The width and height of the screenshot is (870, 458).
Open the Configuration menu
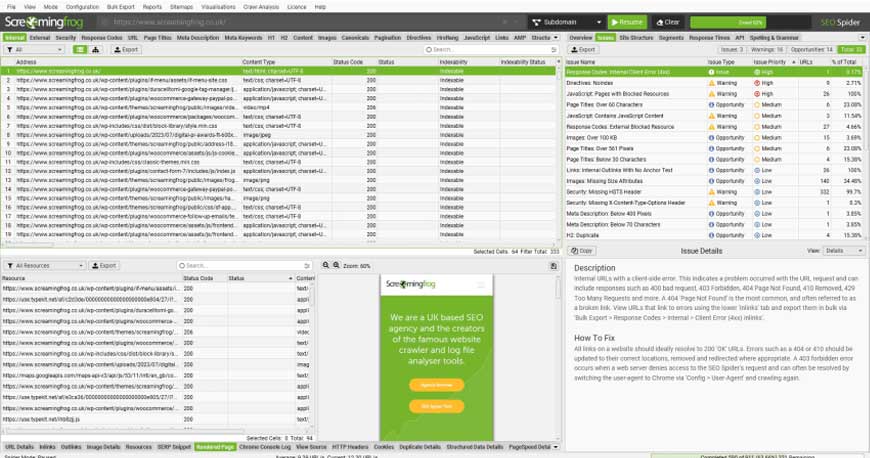pyautogui.click(x=82, y=7)
